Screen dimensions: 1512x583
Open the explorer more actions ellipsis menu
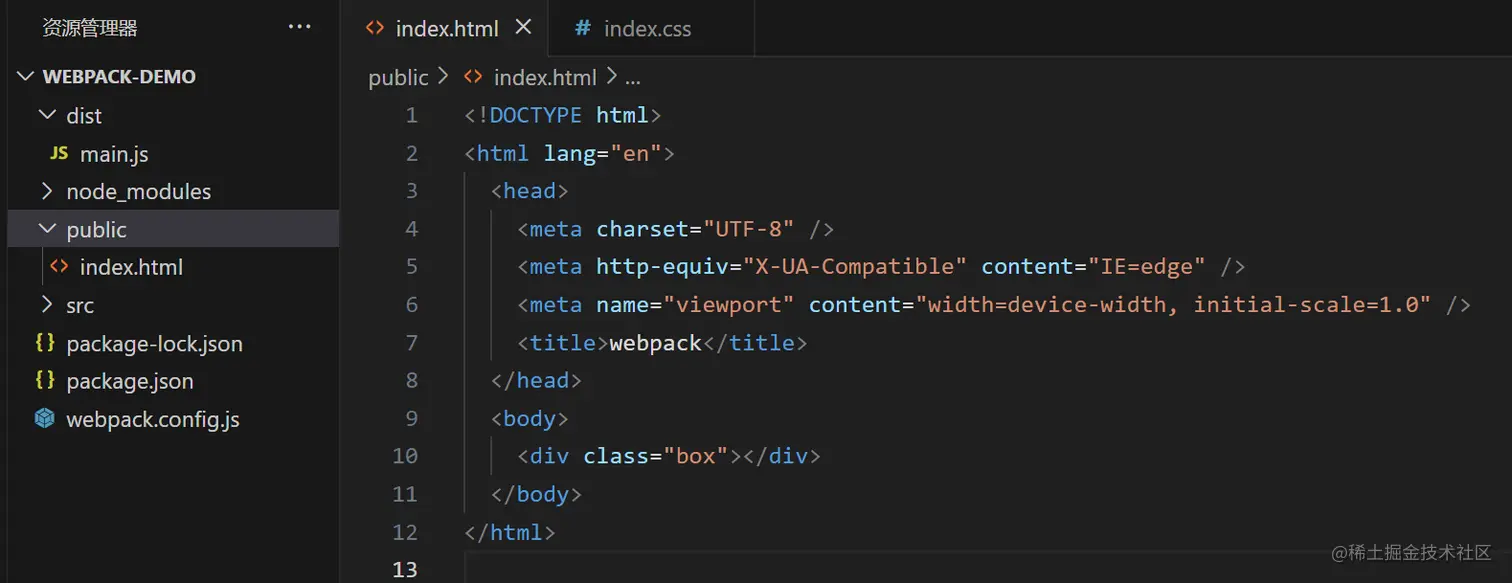pos(299,27)
